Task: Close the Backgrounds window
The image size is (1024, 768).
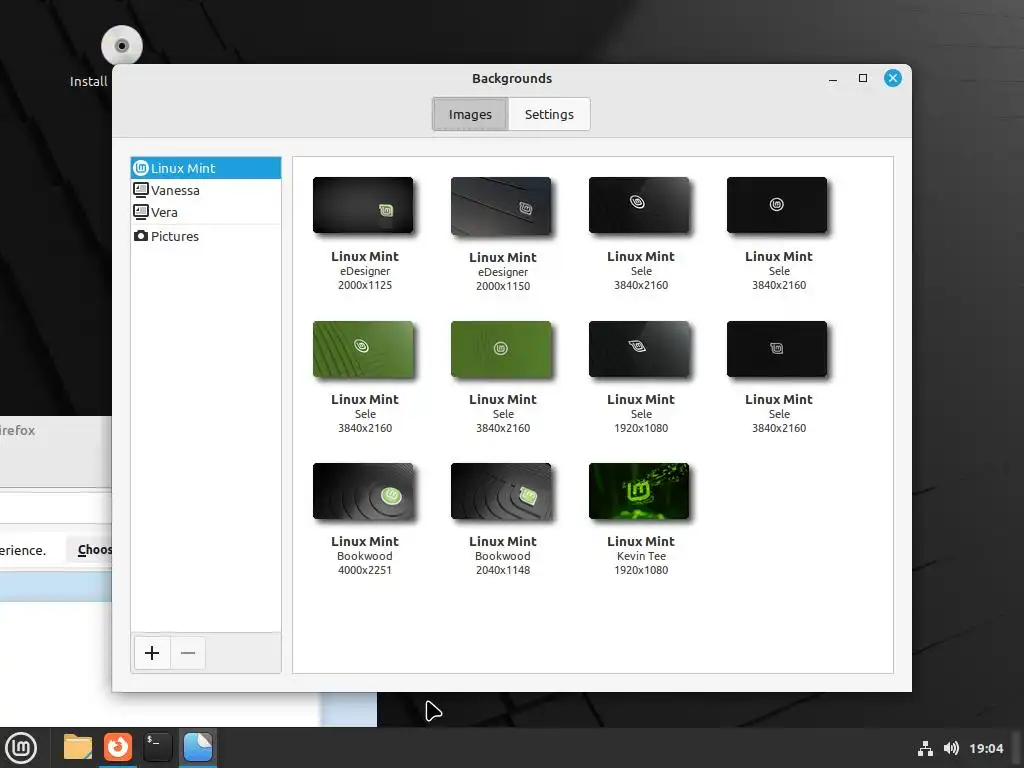Action: [893, 78]
